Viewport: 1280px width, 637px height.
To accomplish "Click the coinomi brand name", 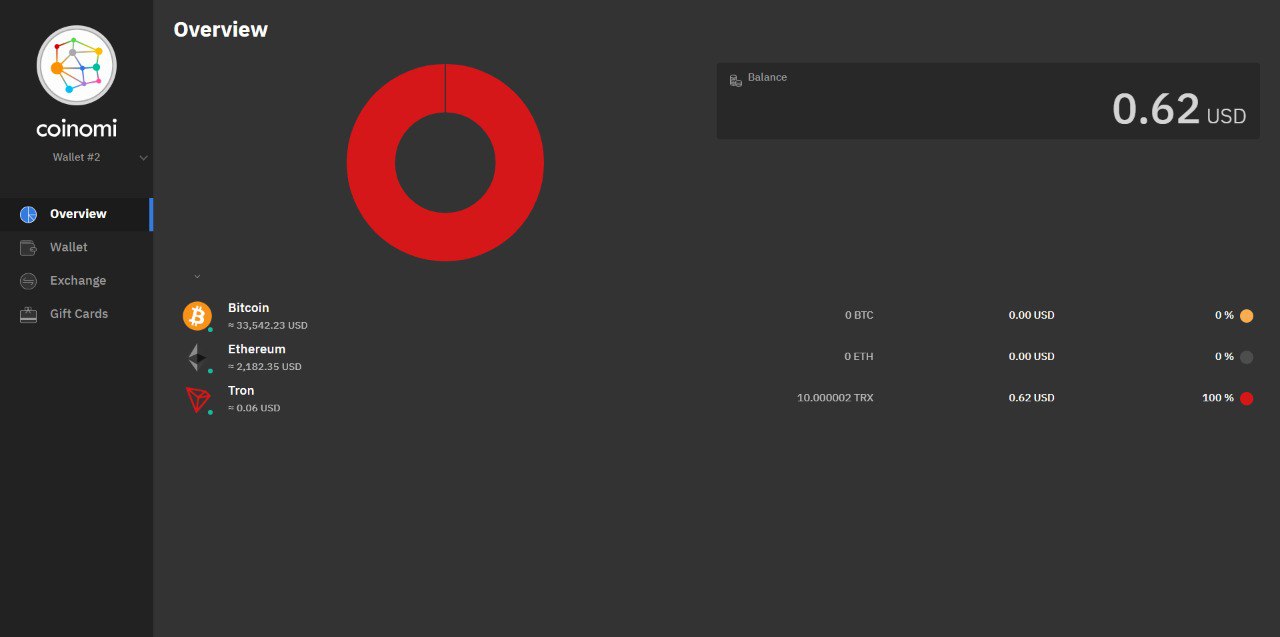I will coord(77,129).
